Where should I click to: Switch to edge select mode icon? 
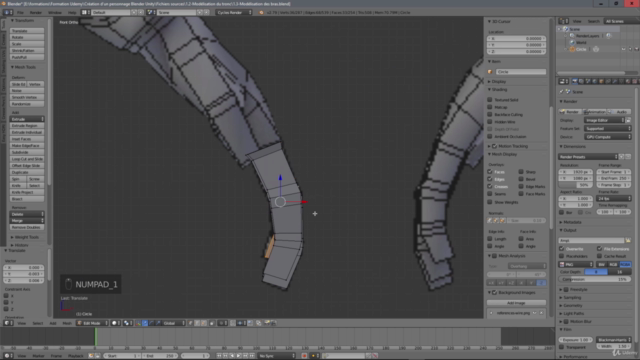(x=197, y=323)
